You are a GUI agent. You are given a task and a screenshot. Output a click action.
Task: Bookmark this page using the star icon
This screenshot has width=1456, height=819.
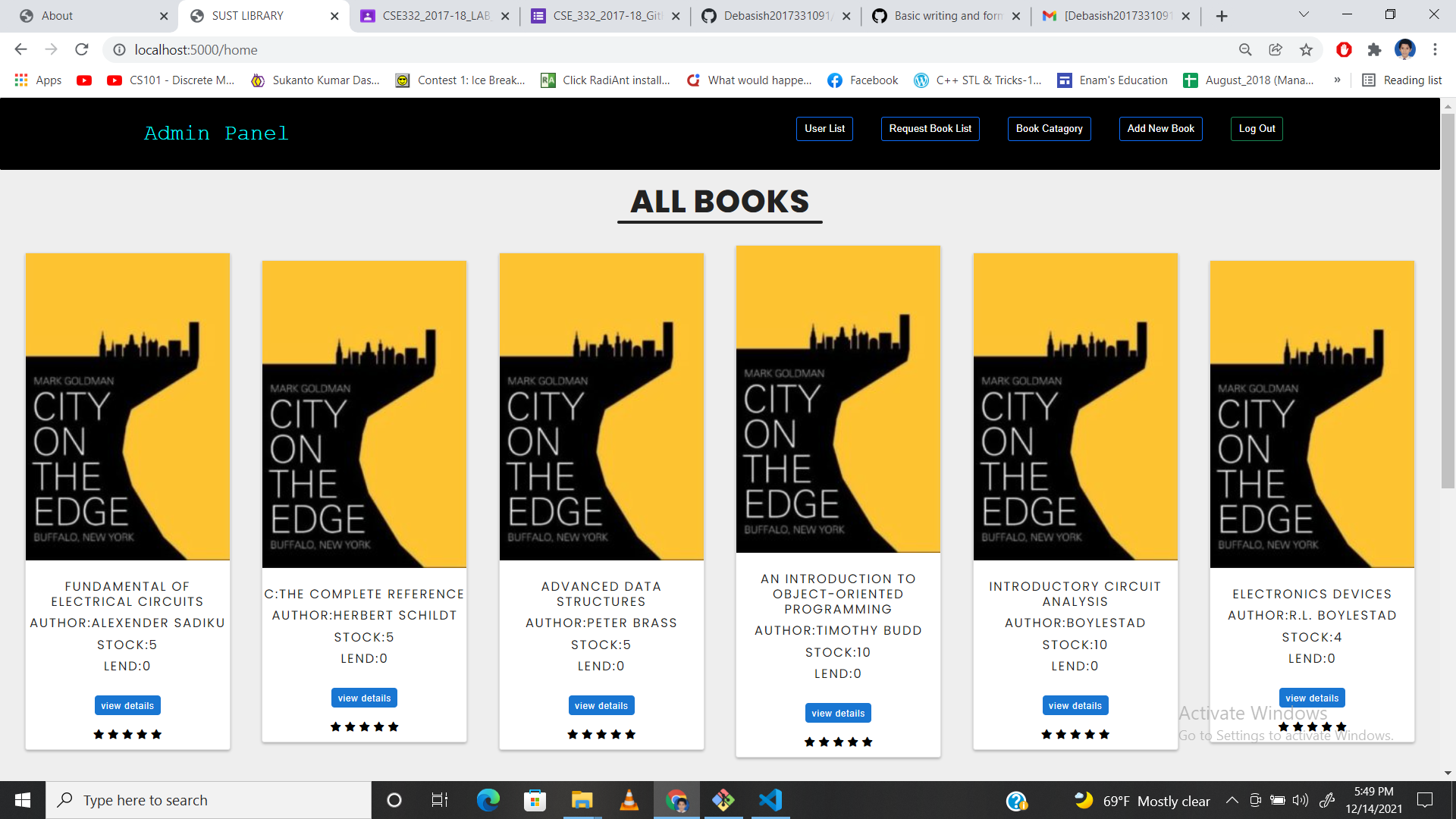1306,49
